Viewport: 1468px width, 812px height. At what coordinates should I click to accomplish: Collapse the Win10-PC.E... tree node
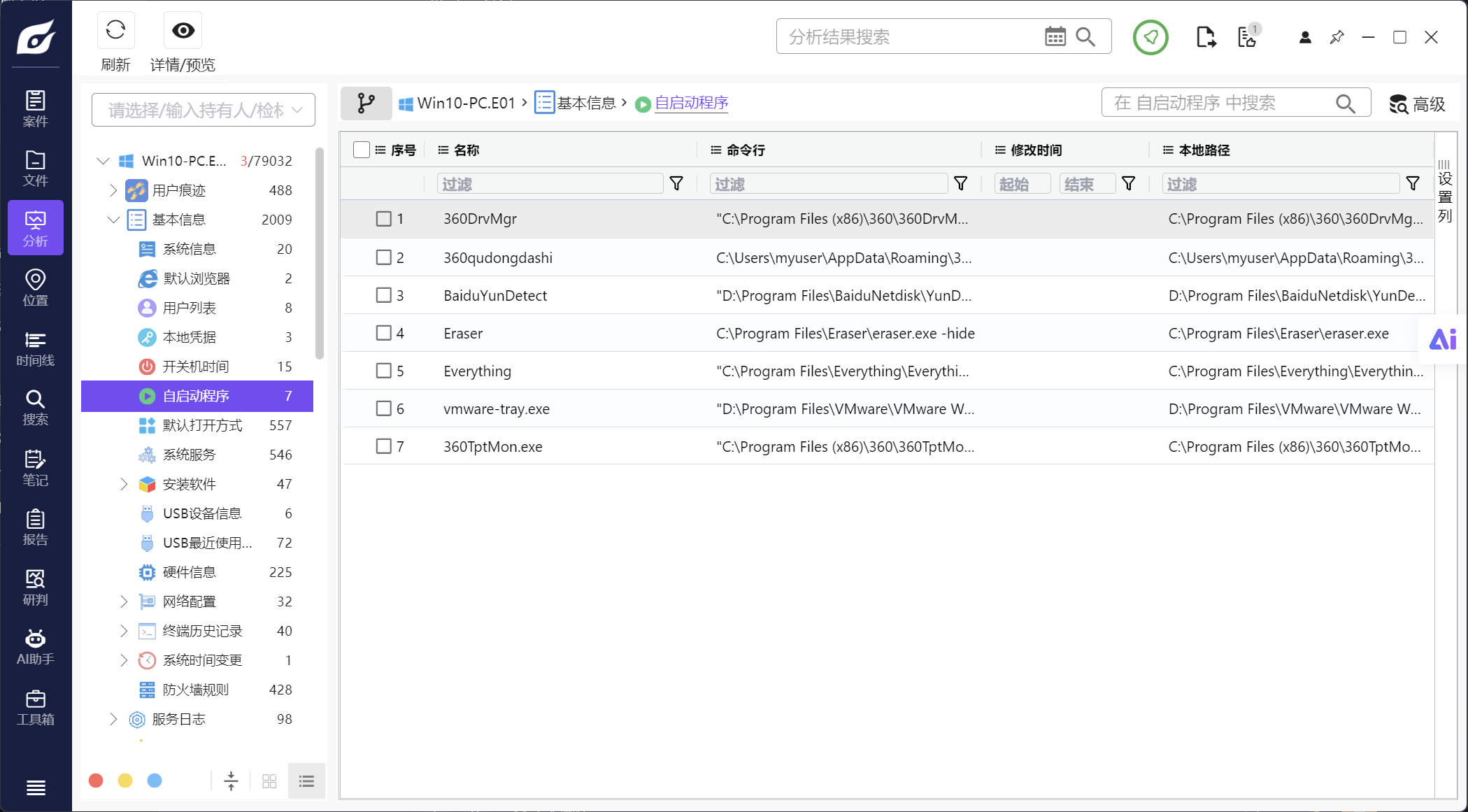104,161
